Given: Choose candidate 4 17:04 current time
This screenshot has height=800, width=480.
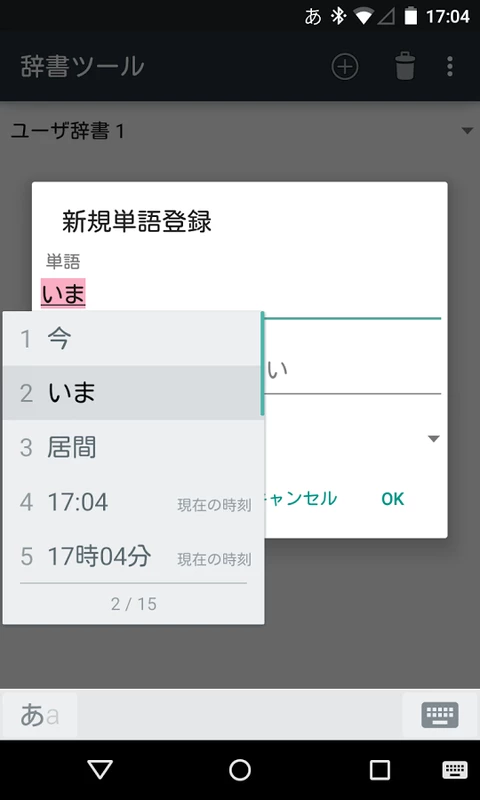Looking at the screenshot, I should 133,502.
